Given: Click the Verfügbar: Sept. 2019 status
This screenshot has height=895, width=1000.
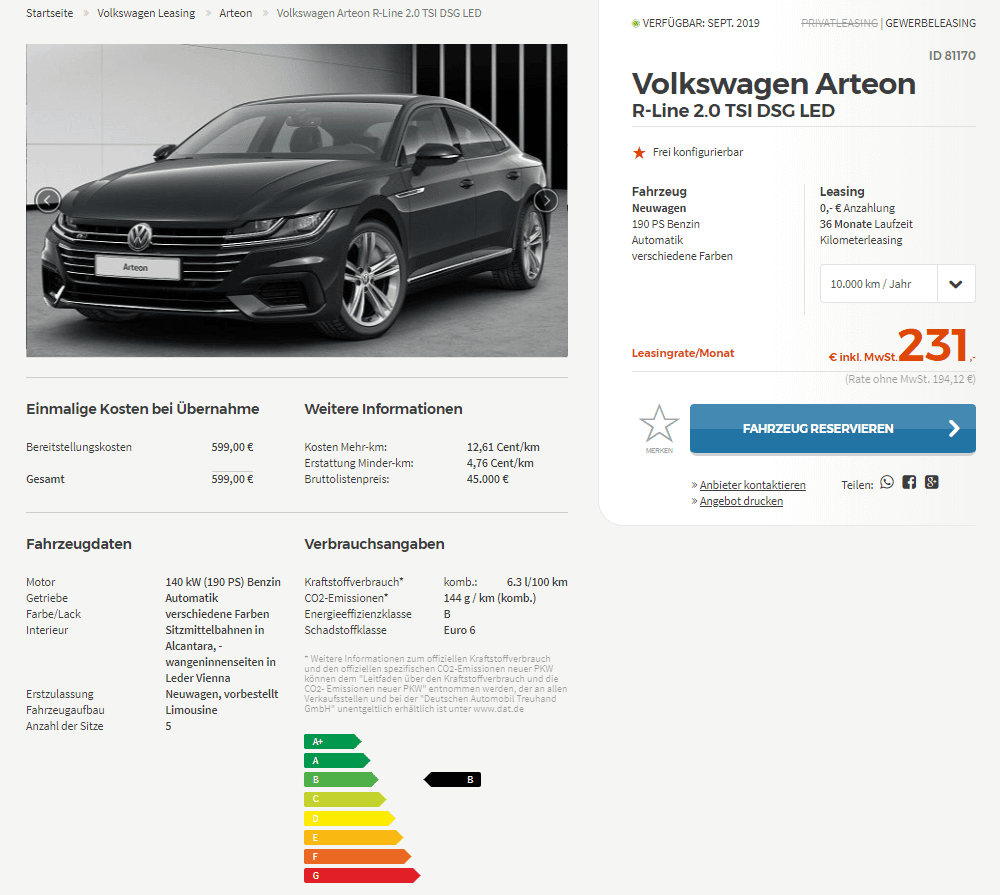Looking at the screenshot, I should pos(701,23).
